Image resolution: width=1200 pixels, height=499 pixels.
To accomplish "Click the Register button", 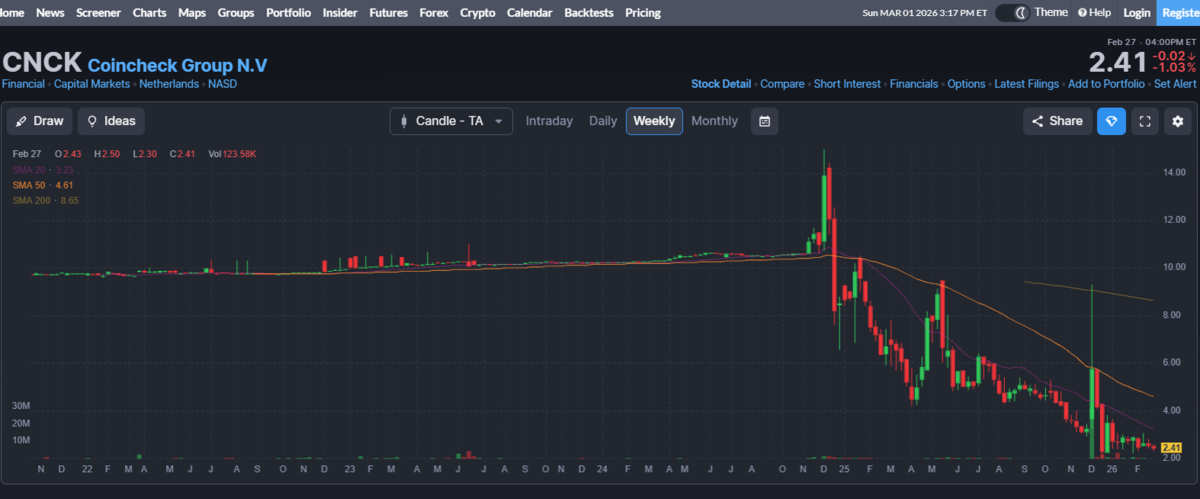I will tap(1181, 13).
